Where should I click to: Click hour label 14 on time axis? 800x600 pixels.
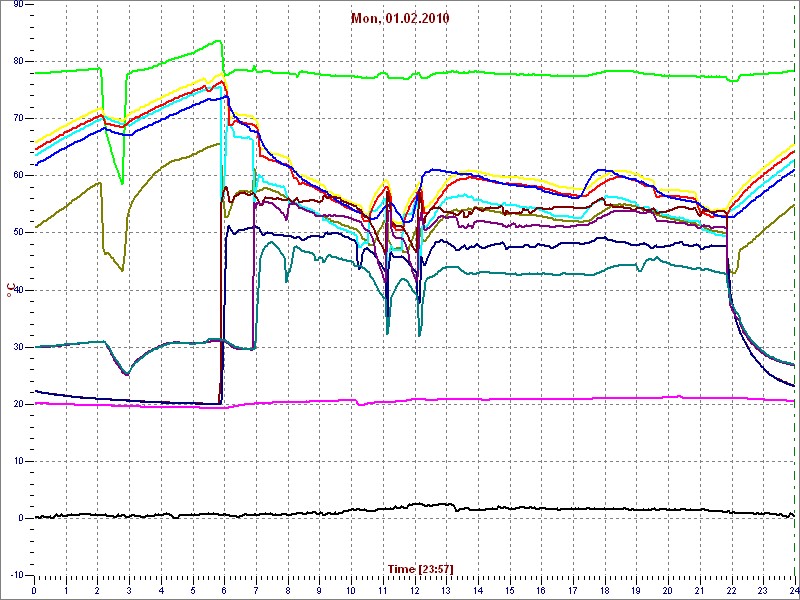point(478,590)
